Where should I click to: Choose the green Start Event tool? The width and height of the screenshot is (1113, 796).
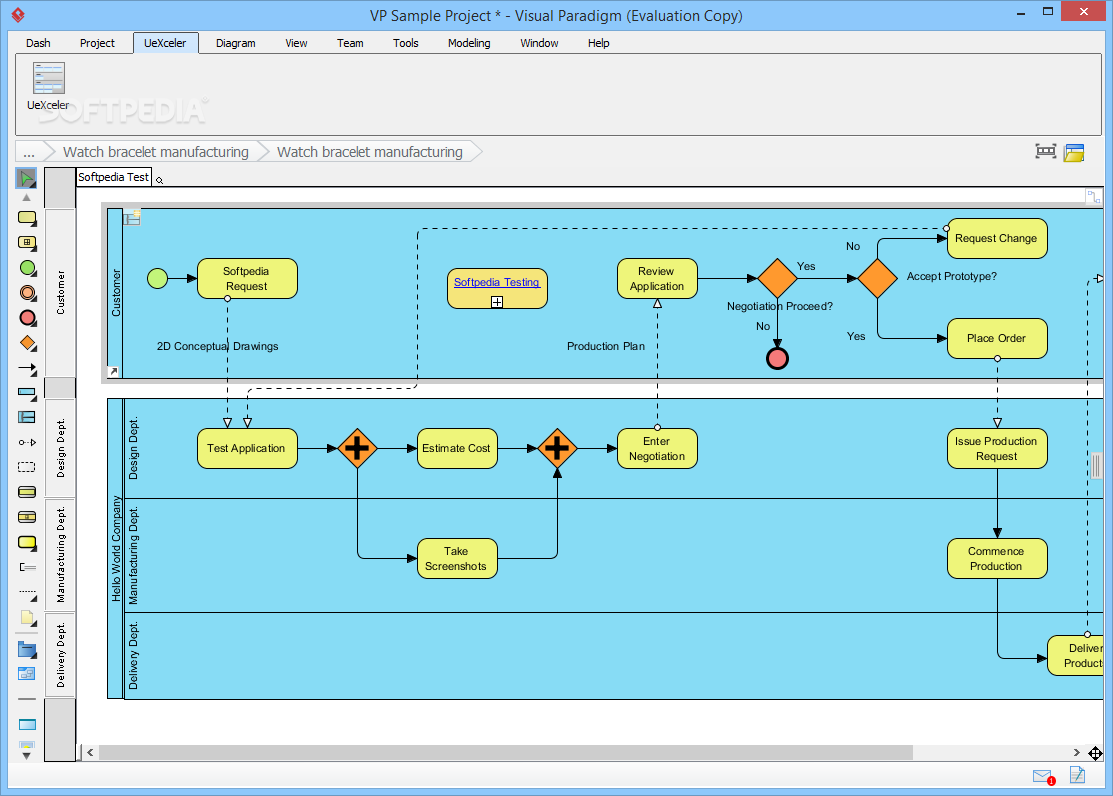tap(27, 268)
